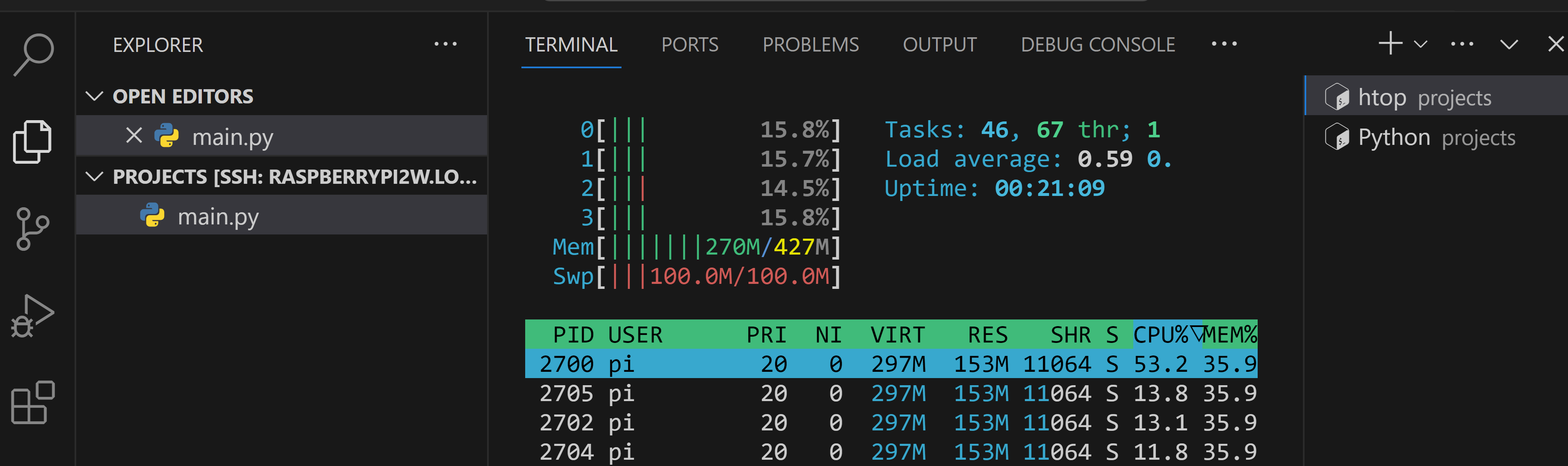The width and height of the screenshot is (1568, 466).
Task: Switch to the Terminal tab
Action: [571, 44]
